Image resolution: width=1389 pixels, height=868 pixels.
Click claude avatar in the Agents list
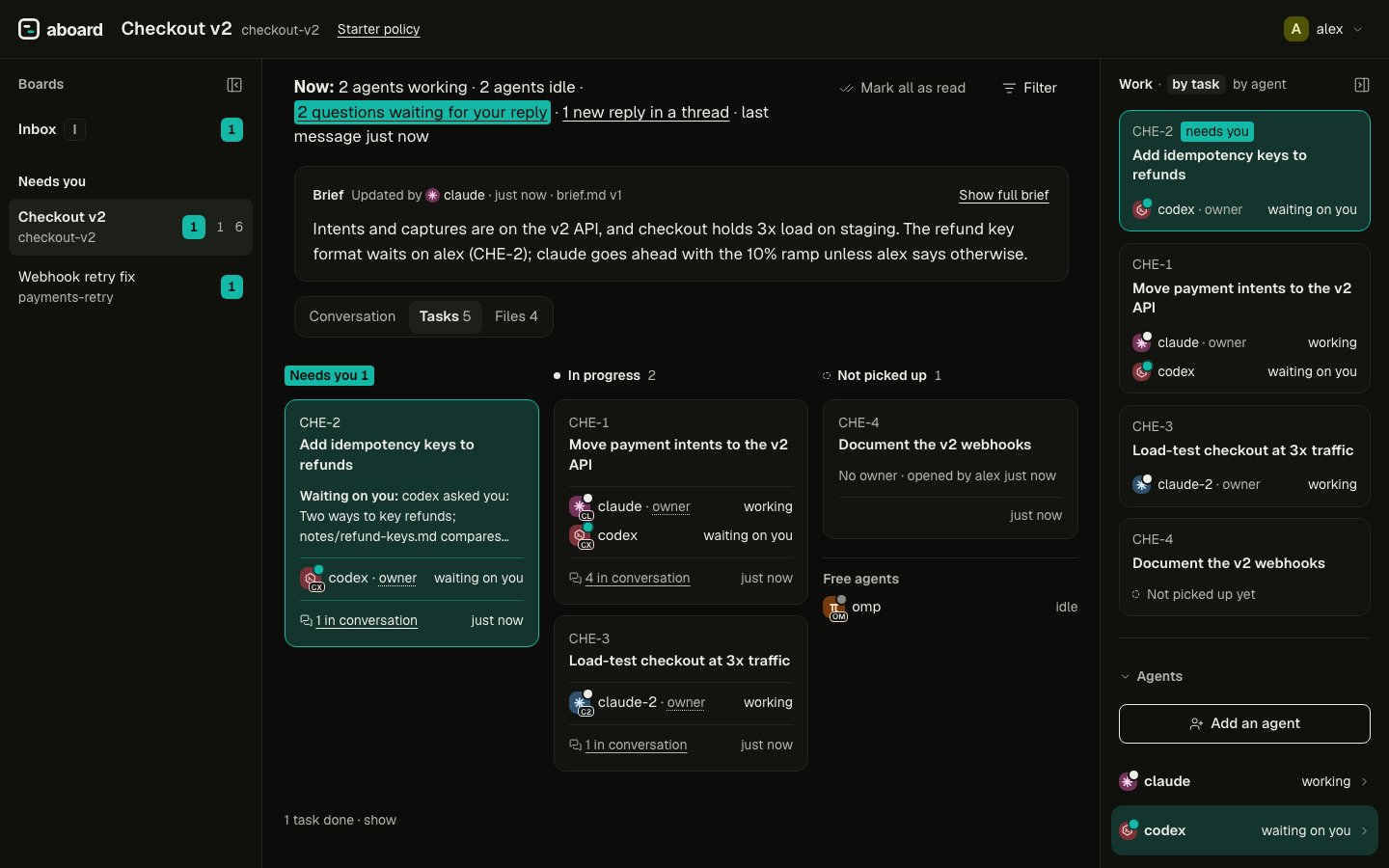(x=1128, y=781)
